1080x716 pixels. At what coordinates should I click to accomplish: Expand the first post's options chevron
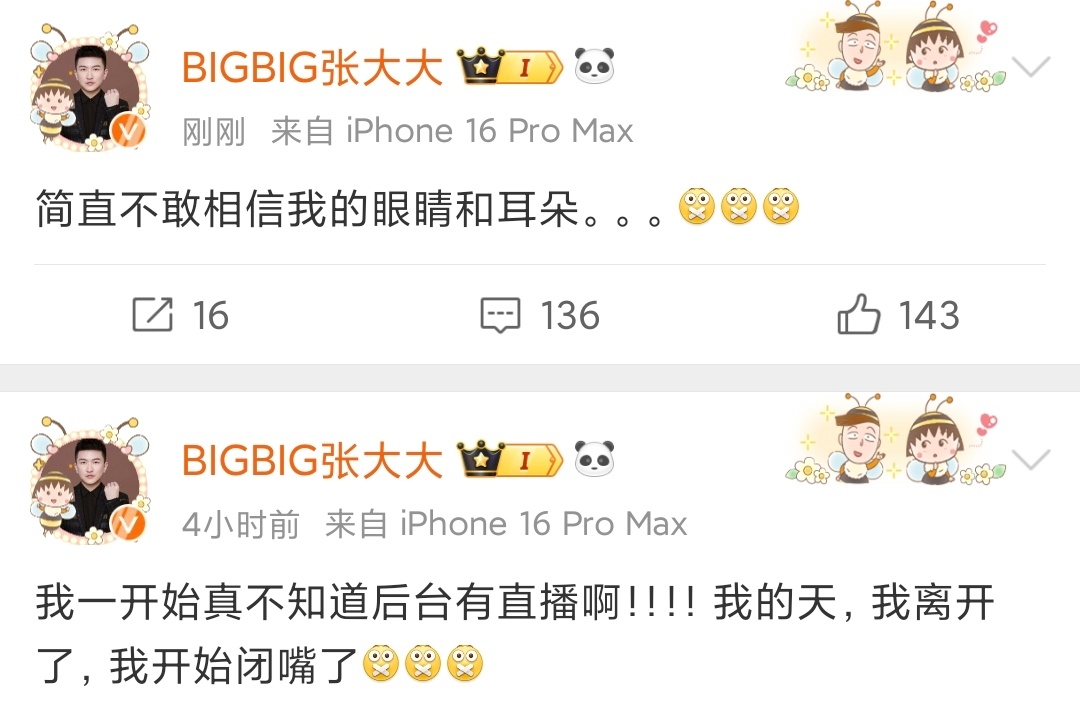1031,67
